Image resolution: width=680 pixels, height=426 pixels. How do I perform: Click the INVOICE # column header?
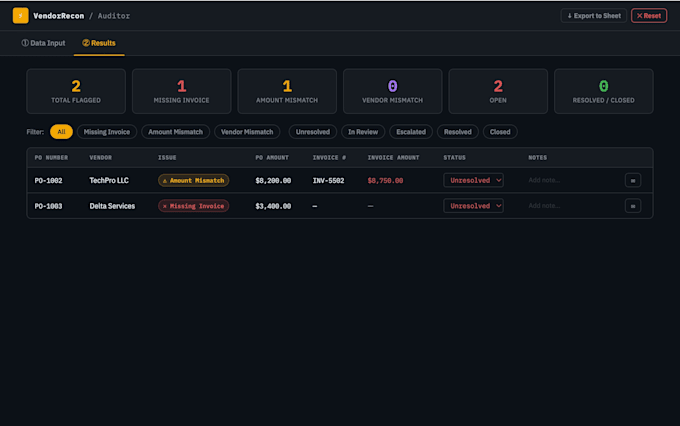point(330,157)
